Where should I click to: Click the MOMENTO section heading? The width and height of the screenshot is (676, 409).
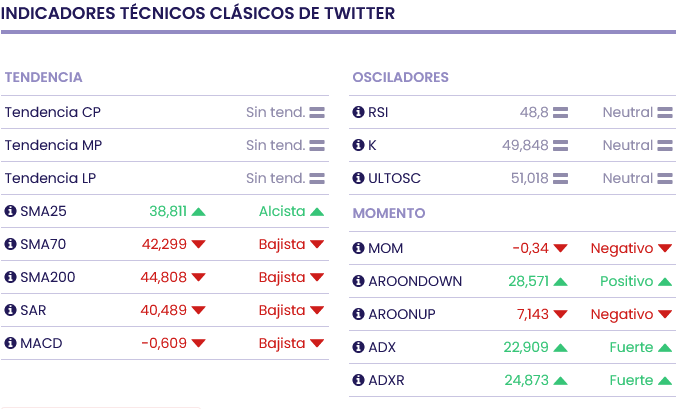click(x=389, y=213)
